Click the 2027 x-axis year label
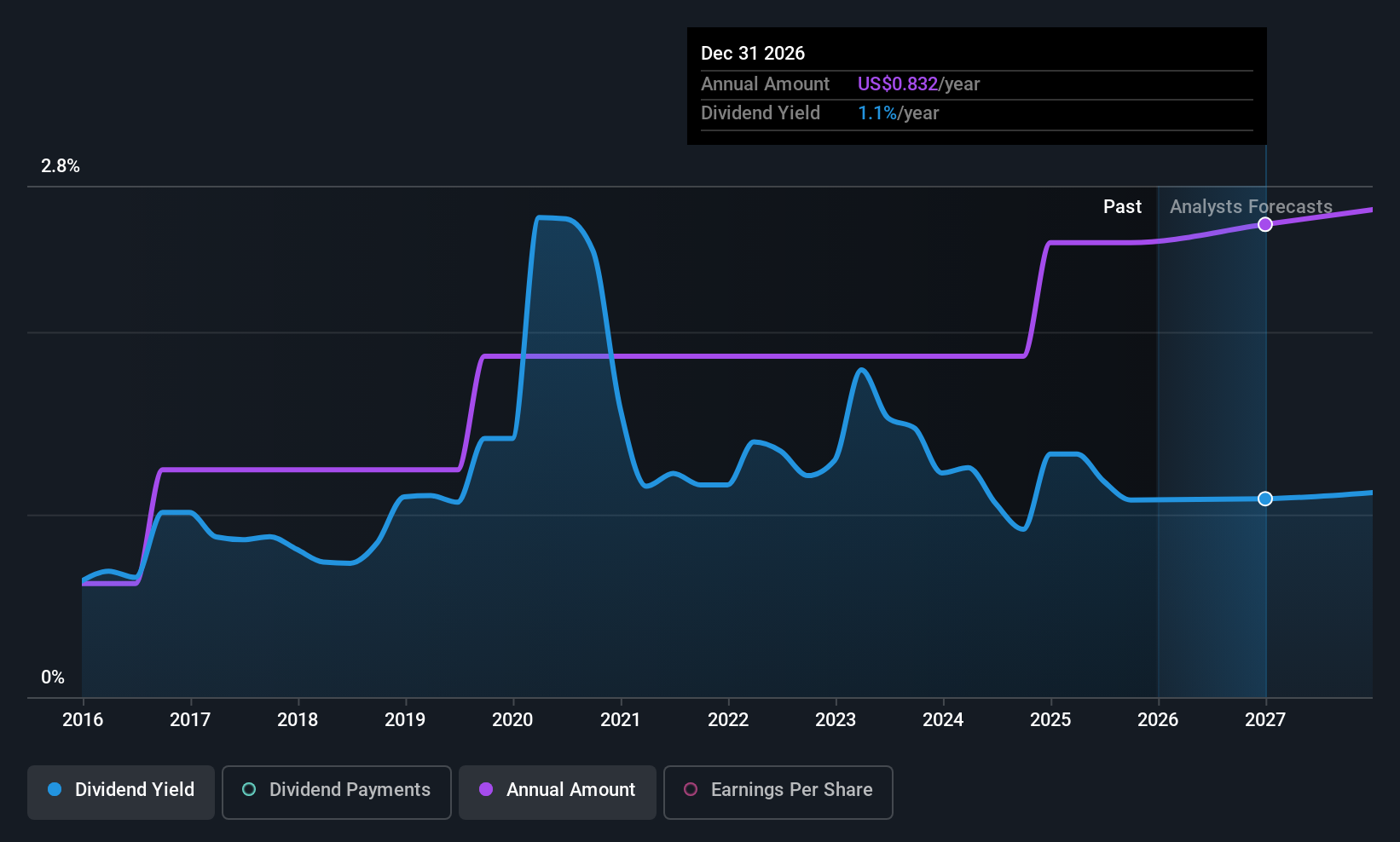 [1265, 720]
